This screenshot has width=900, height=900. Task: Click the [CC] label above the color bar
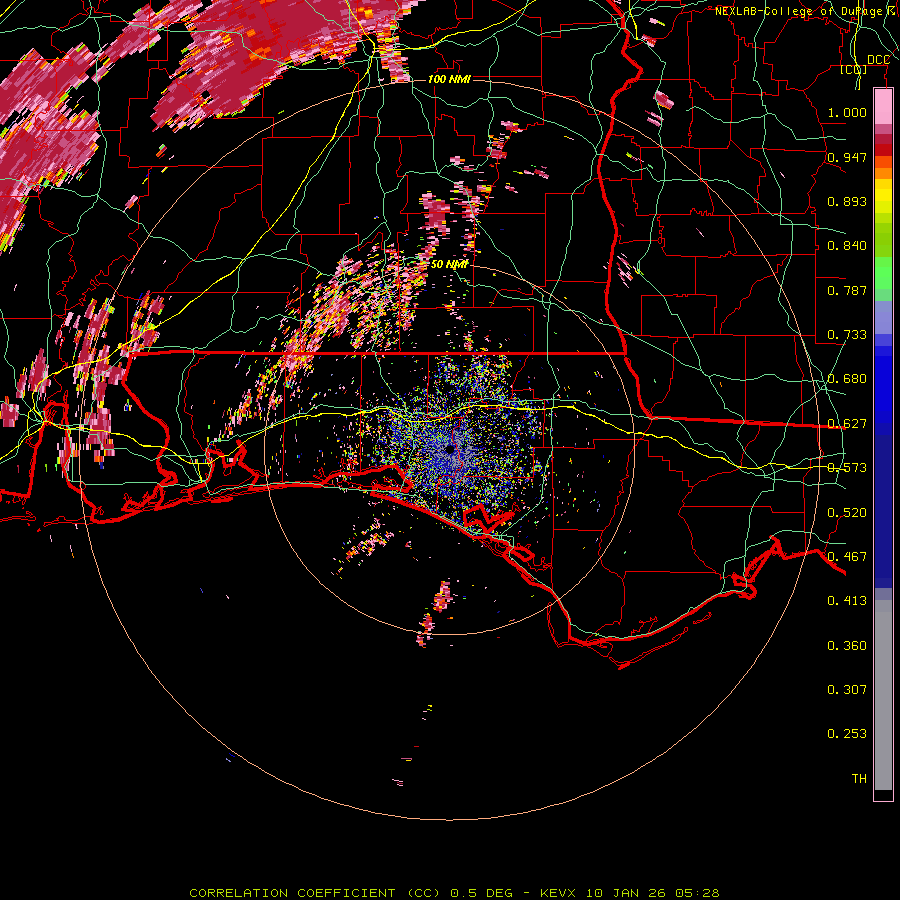tap(854, 69)
